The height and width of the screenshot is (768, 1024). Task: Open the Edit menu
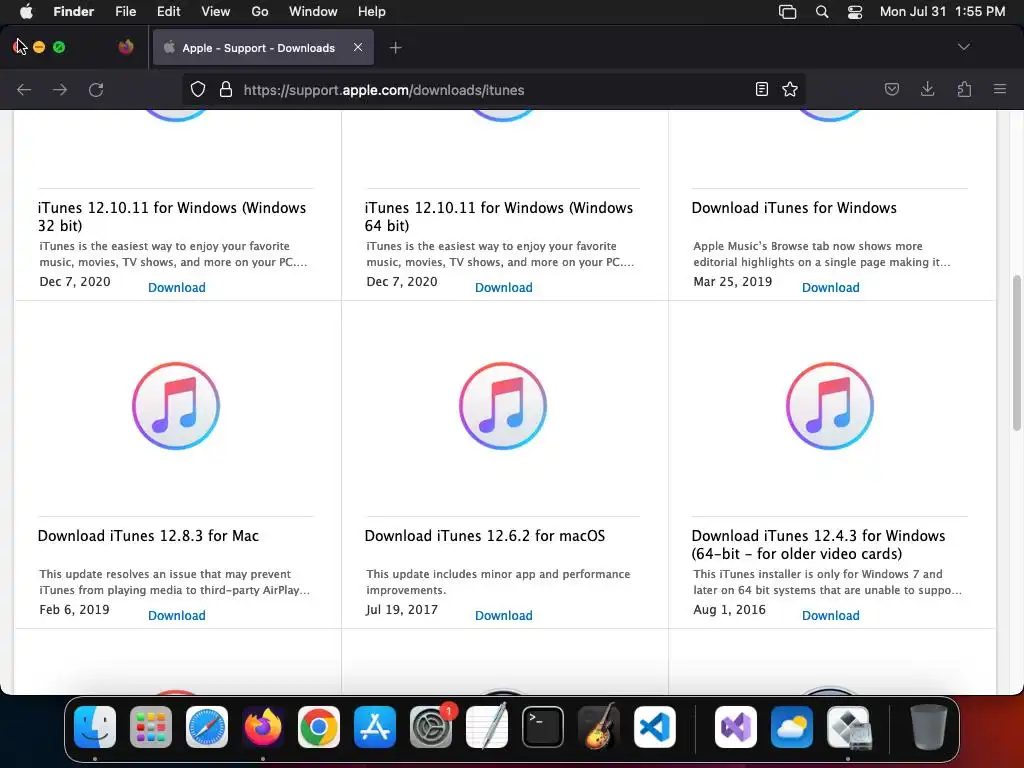click(168, 11)
